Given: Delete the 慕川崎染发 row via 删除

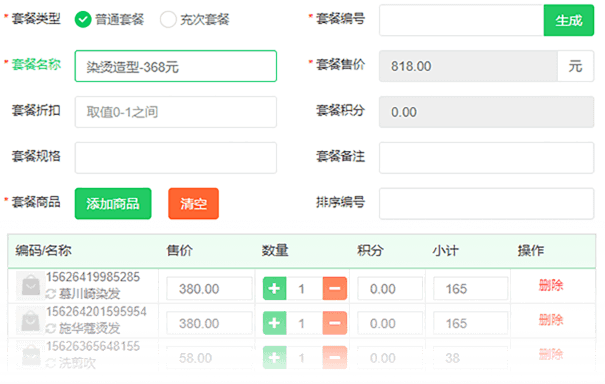Looking at the screenshot, I should tap(551, 285).
